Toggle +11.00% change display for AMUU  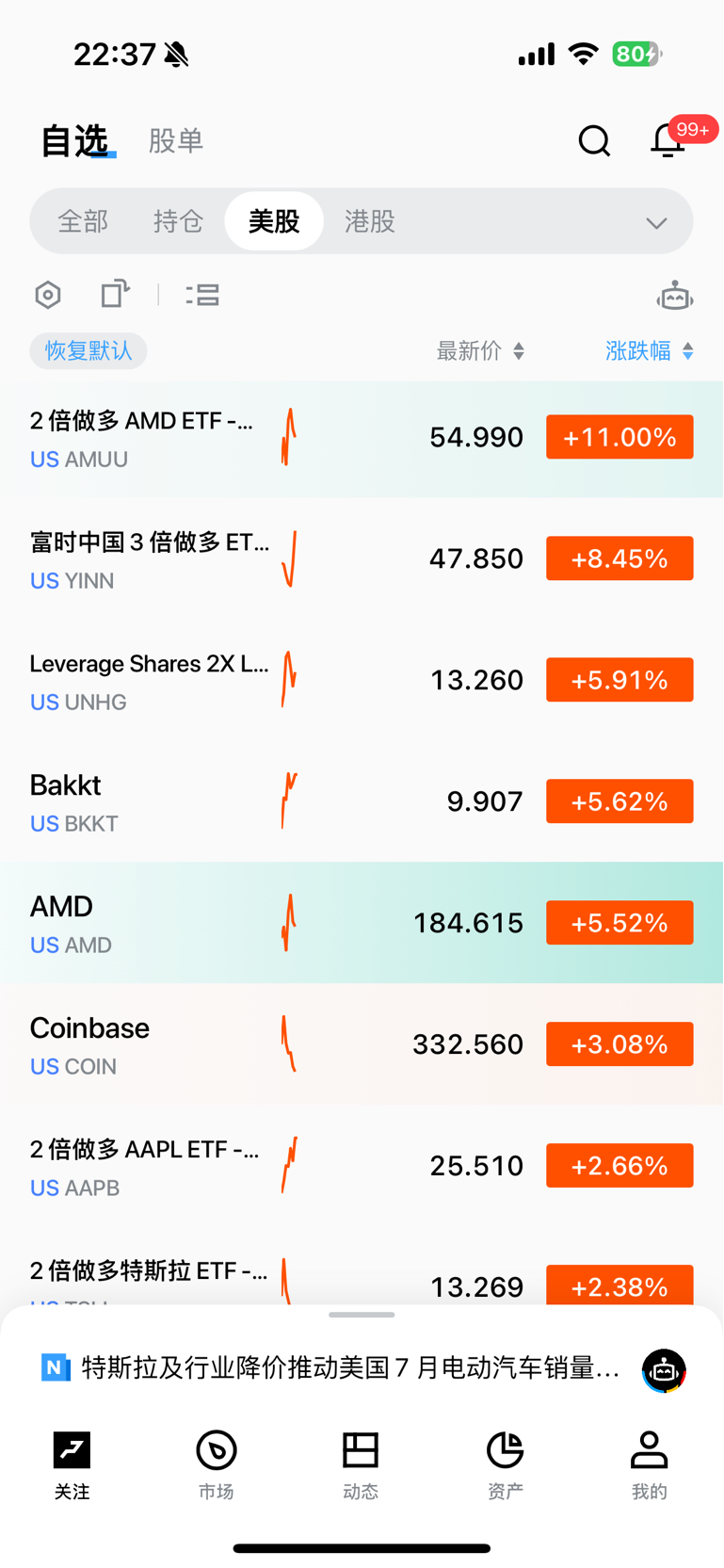[619, 437]
